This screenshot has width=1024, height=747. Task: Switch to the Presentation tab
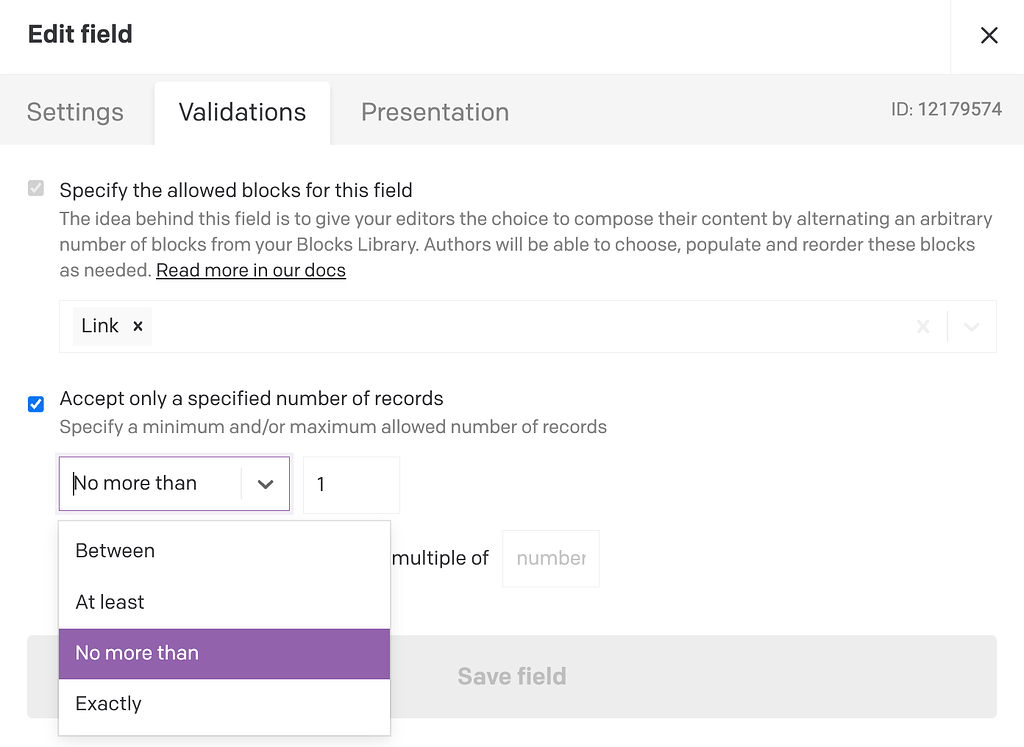tap(434, 112)
